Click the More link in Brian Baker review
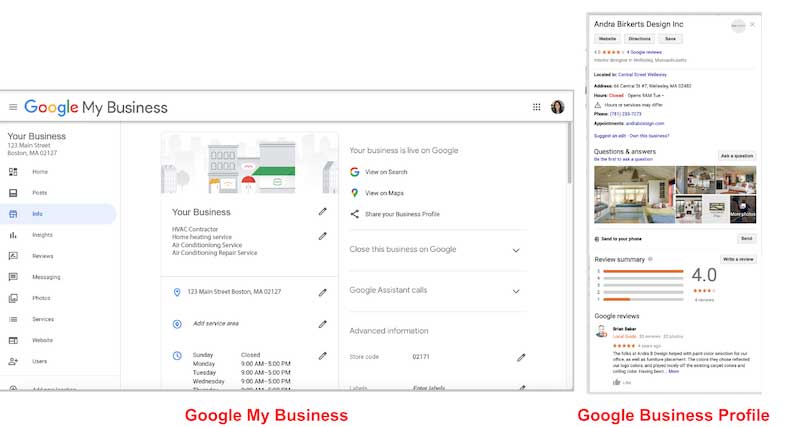787x427 pixels. [x=674, y=371]
